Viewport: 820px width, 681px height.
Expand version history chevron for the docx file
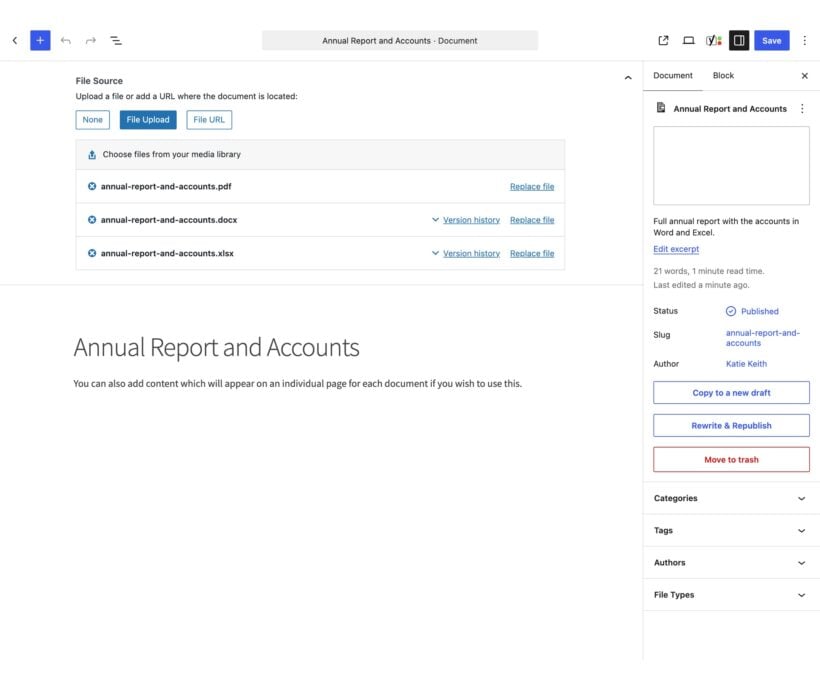435,220
